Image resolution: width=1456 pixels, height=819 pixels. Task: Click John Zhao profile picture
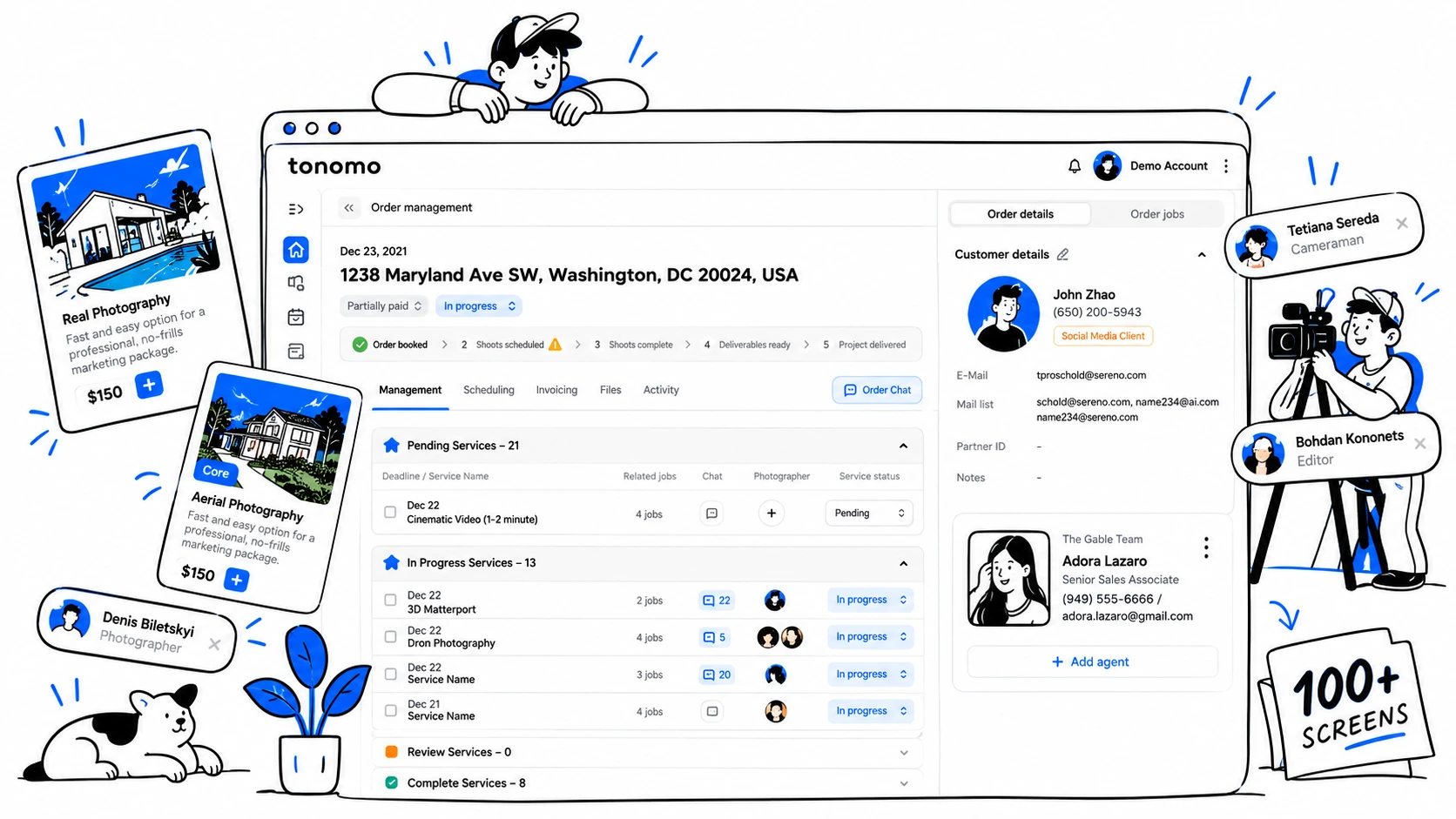1003,314
